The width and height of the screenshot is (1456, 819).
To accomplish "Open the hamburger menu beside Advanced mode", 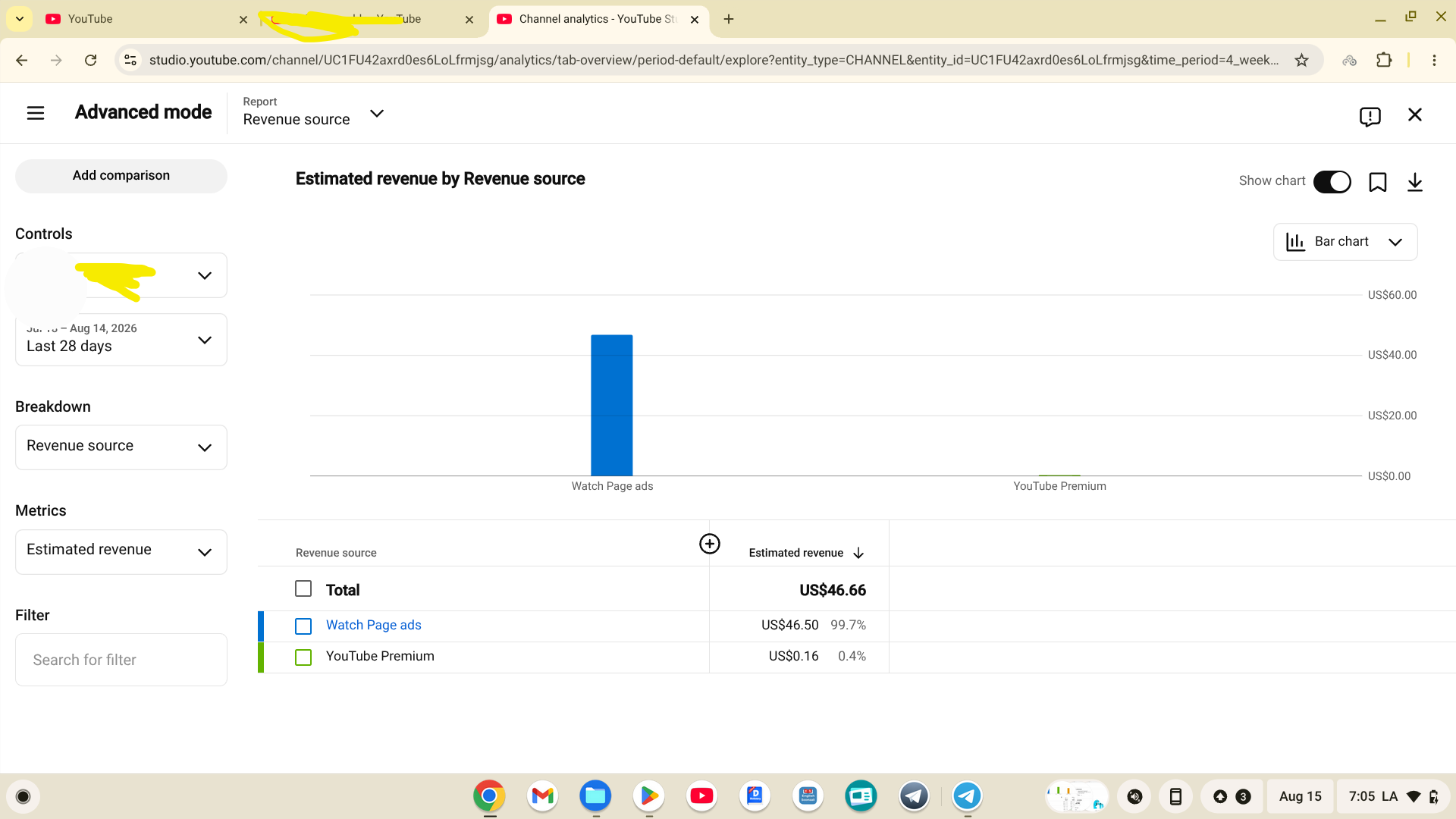I will 36,114.
